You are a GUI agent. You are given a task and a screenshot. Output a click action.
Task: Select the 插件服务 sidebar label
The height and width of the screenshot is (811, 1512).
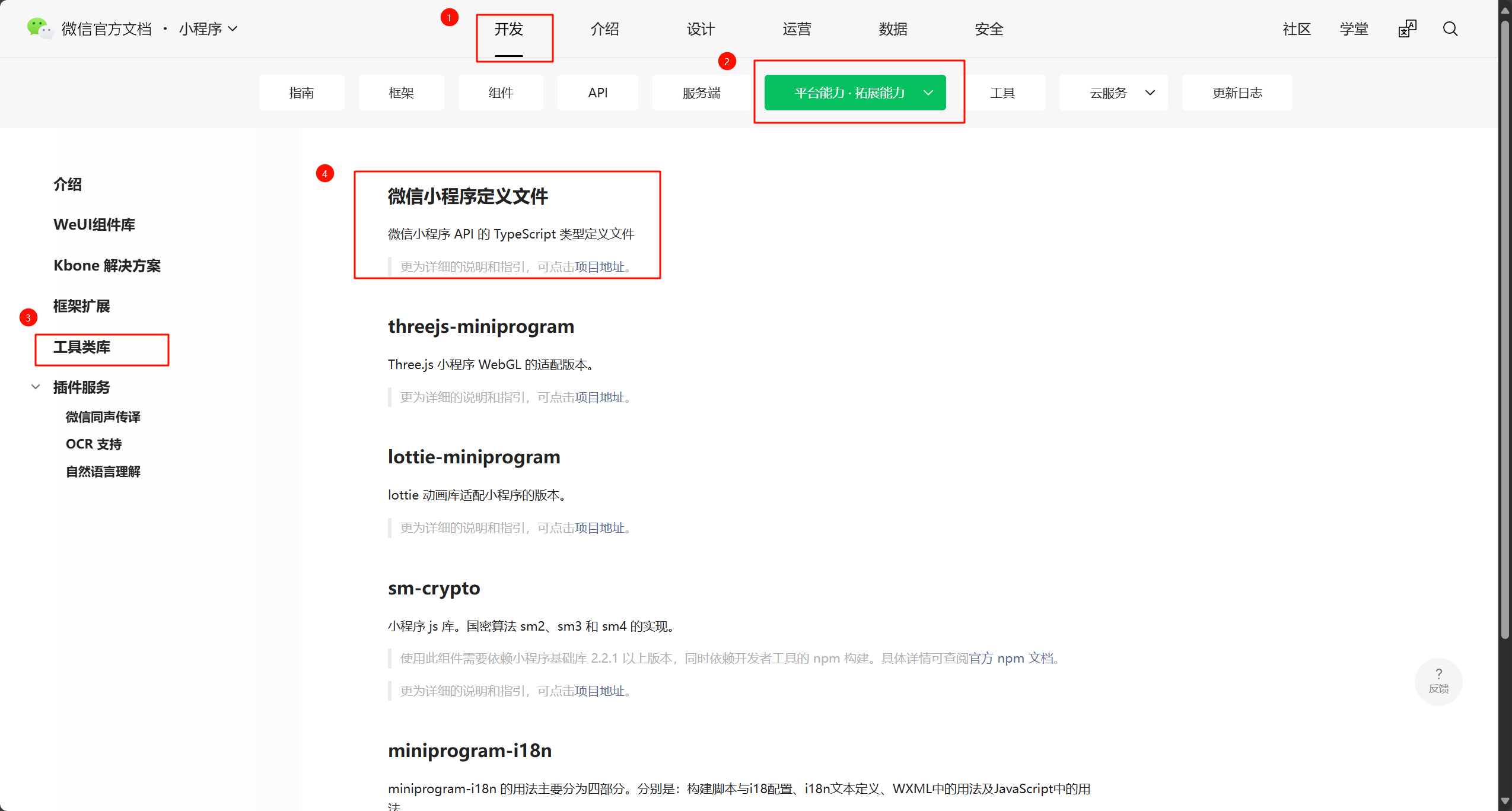click(82, 387)
